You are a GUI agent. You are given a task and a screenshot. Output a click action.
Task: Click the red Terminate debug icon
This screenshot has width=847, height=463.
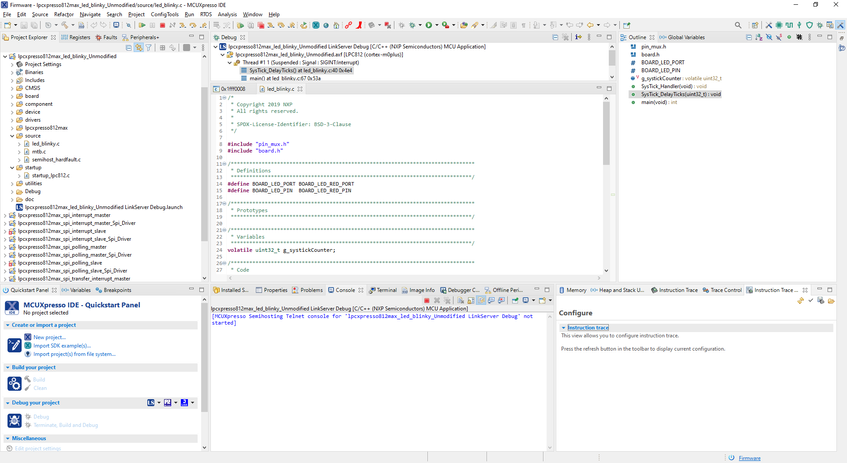162,25
